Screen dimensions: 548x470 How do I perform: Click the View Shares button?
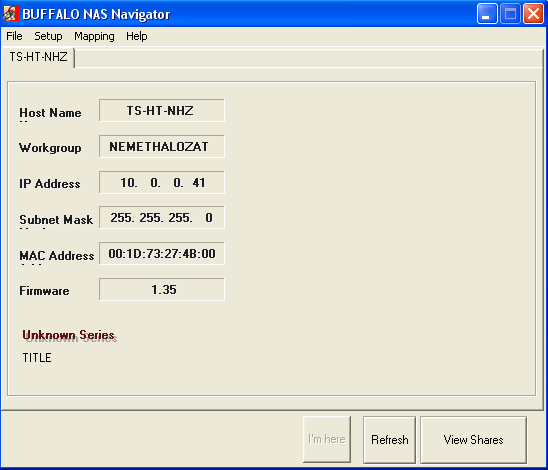point(473,440)
